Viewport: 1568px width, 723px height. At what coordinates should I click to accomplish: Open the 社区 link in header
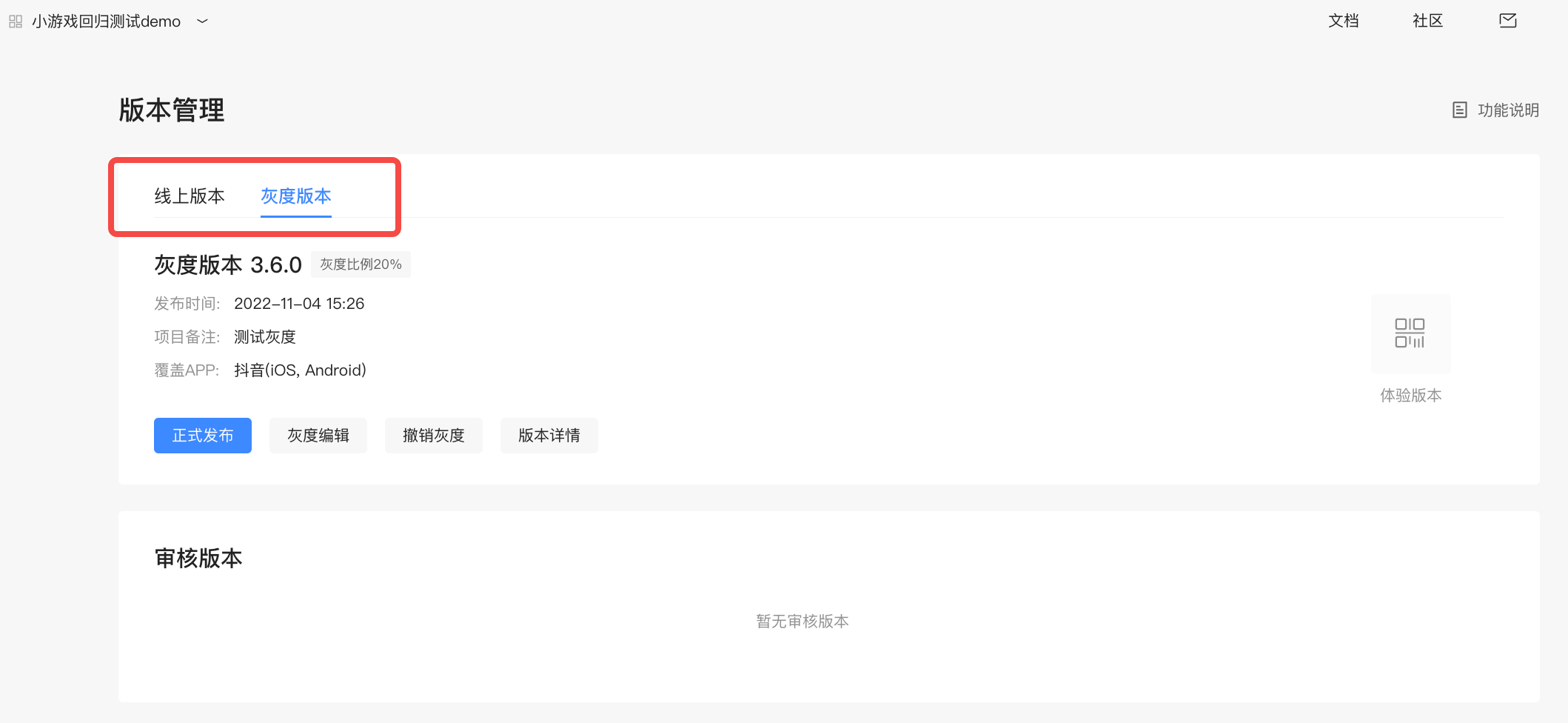pos(1428,21)
